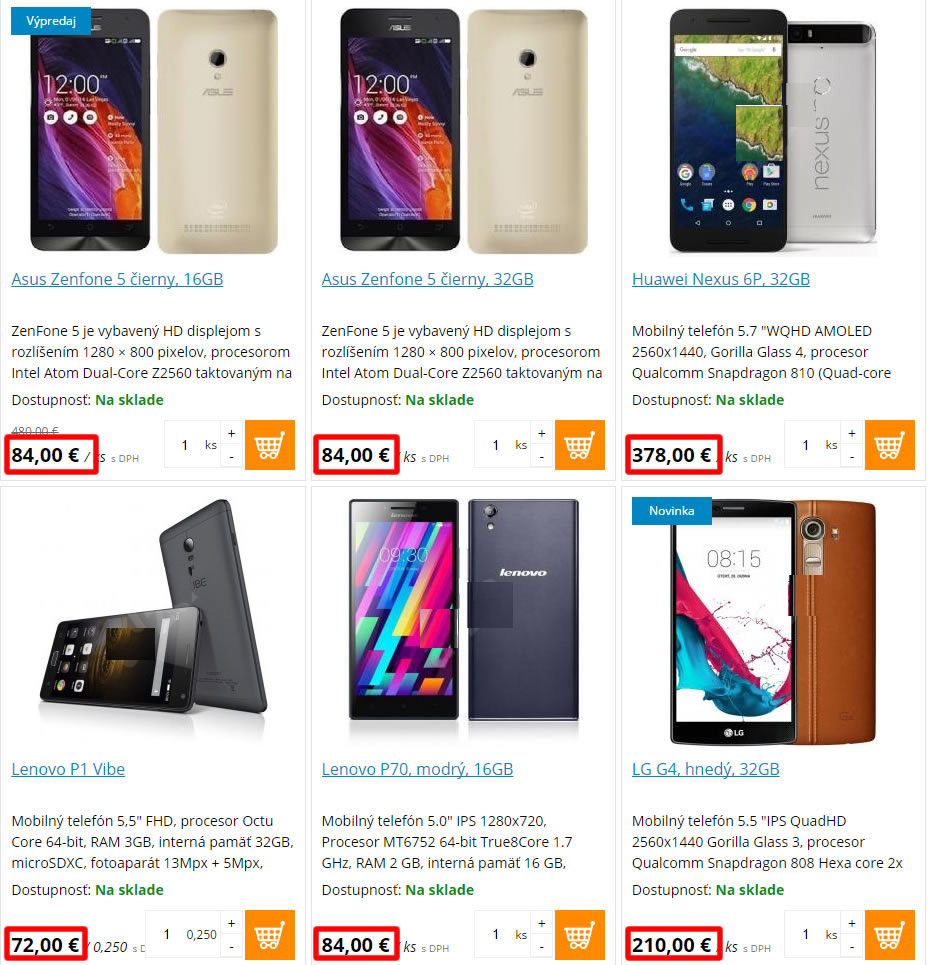
Task: Add Lenovo P70 modrý to cart
Action: coord(580,935)
